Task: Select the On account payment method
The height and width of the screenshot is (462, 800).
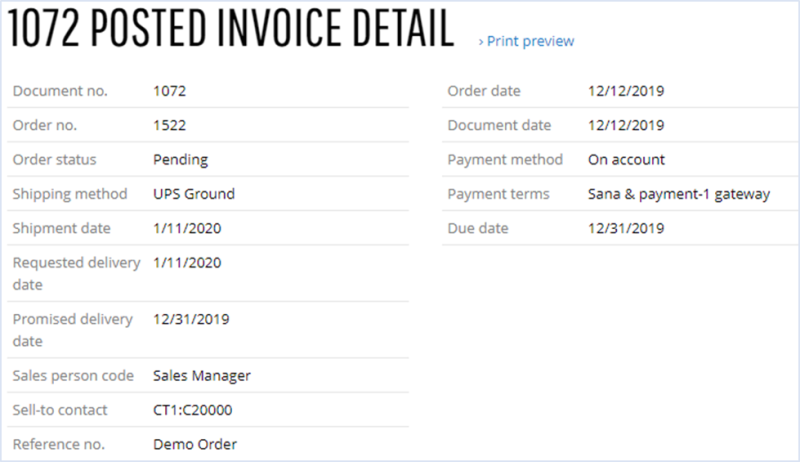Action: (626, 160)
